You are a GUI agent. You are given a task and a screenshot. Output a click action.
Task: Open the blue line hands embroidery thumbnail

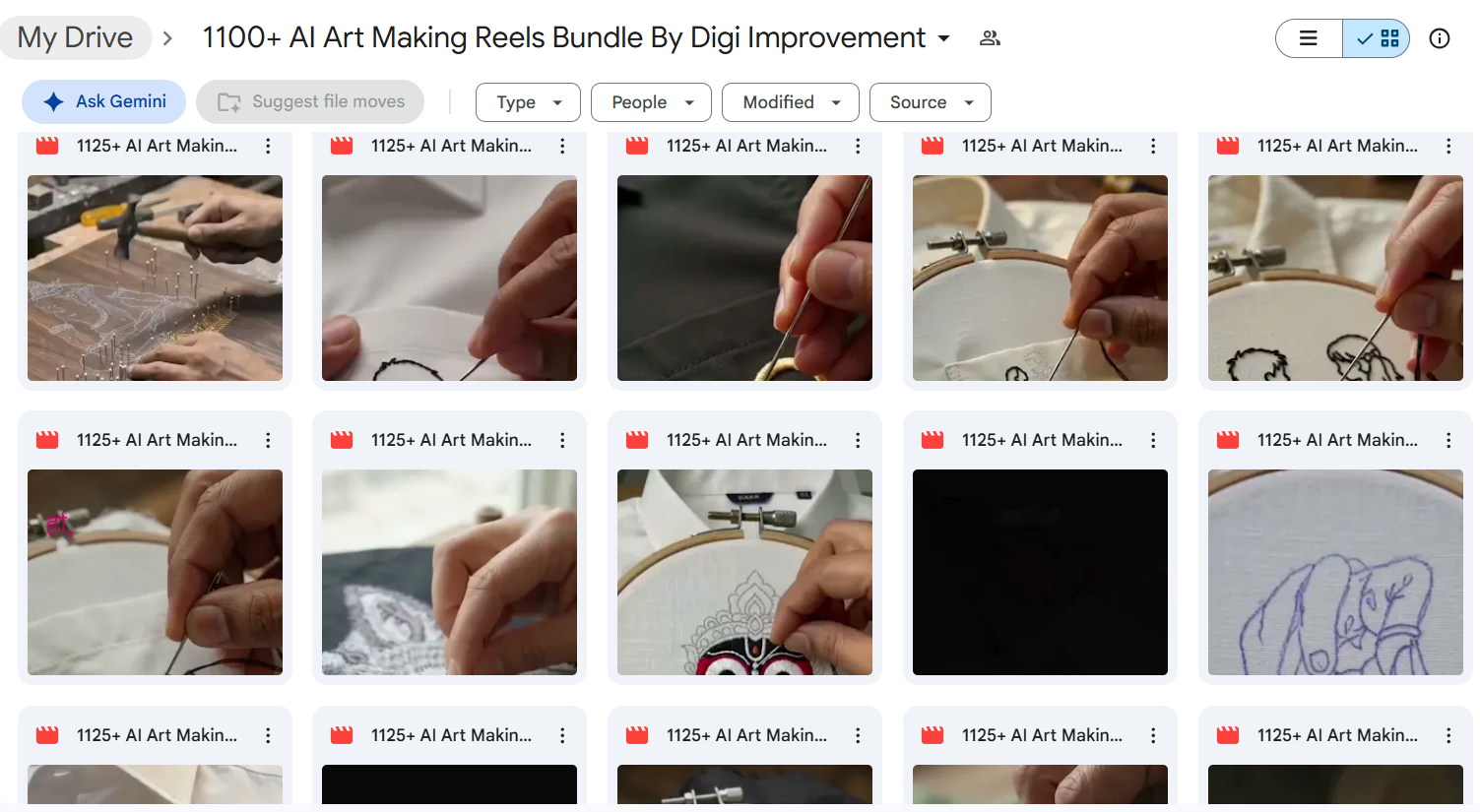pos(1335,572)
